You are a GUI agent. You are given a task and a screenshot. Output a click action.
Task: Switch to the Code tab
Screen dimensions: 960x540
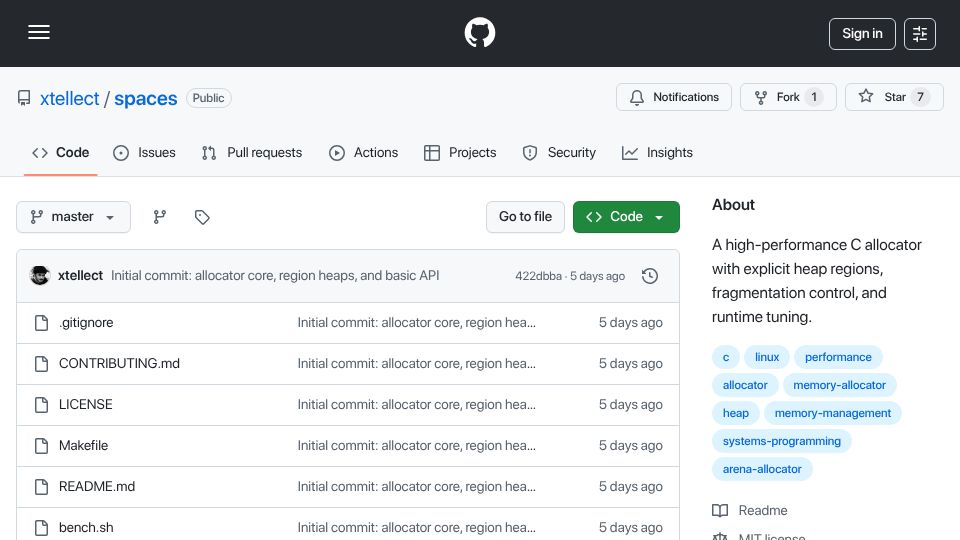point(61,152)
